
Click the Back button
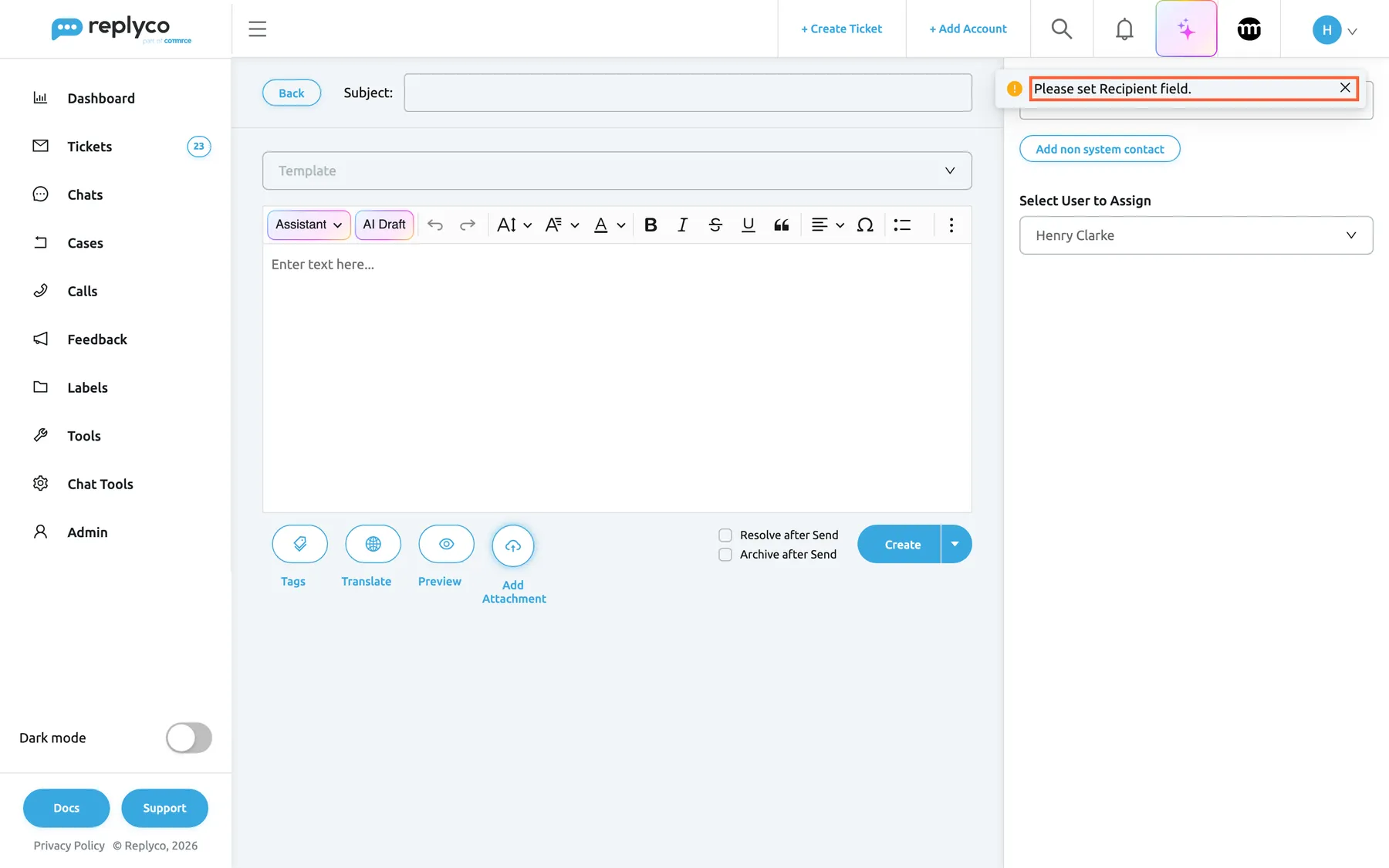pyautogui.click(x=291, y=93)
